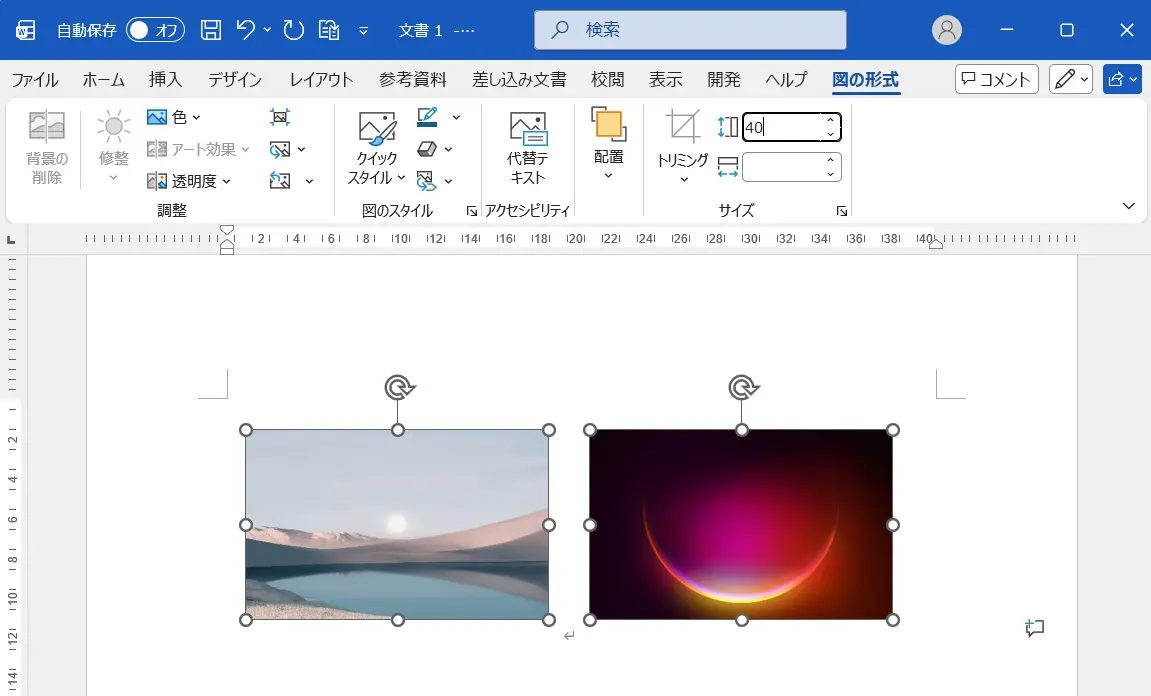This screenshot has width=1151, height=696.
Task: Select the Crop (トリミング) tool icon
Action: coord(683,126)
